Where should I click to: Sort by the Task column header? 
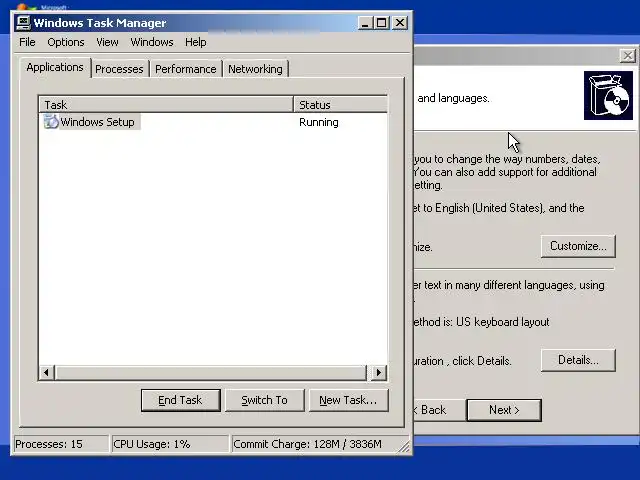(x=166, y=105)
